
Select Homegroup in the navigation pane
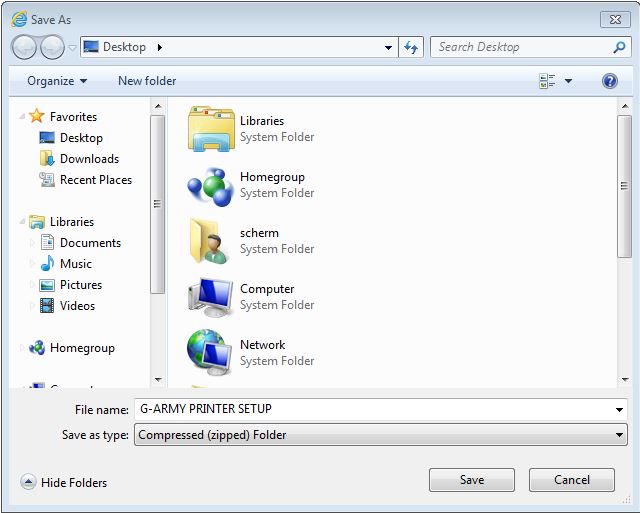pos(72,348)
